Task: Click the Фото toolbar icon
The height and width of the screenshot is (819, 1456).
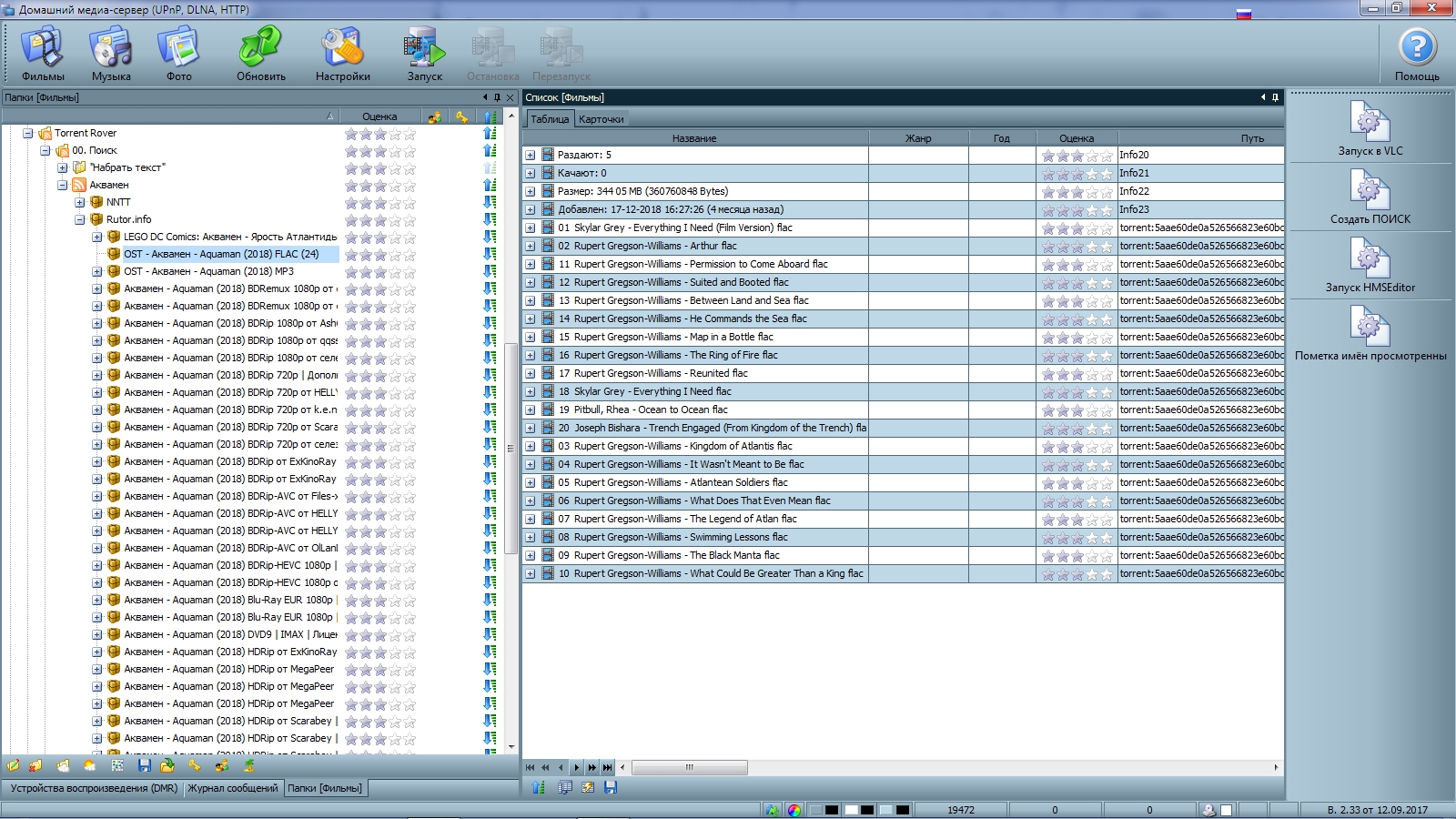Action: [x=178, y=55]
